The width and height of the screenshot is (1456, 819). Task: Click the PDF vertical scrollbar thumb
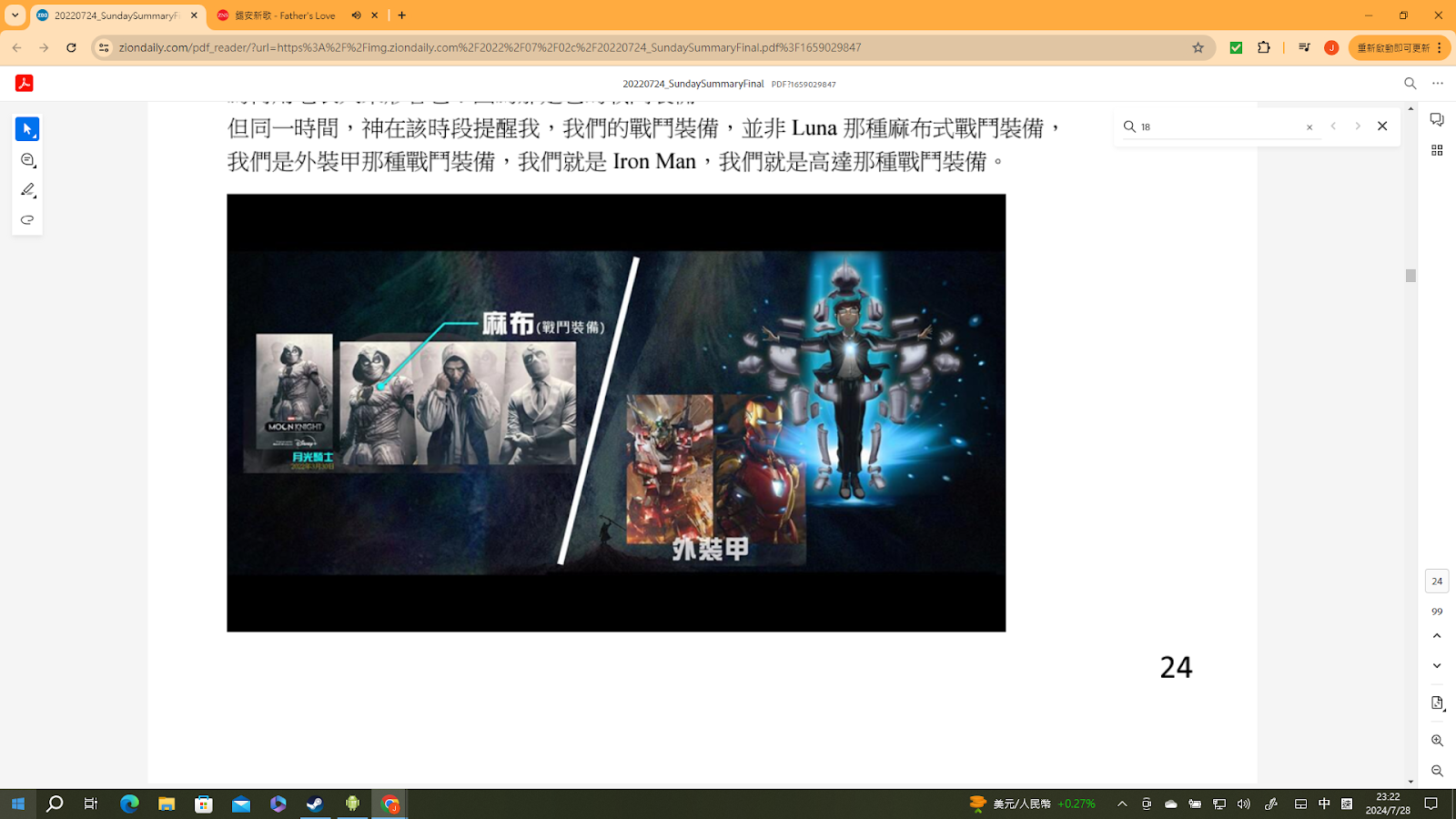[1410, 276]
